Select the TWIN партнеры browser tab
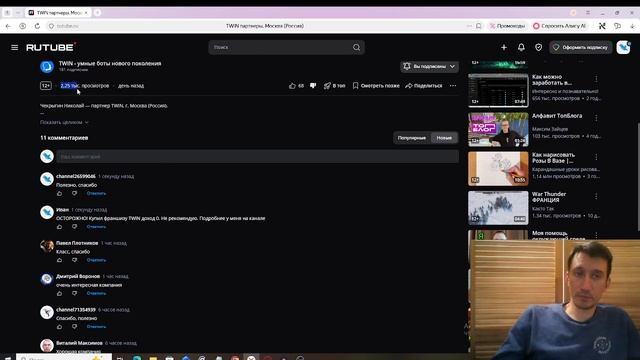Image resolution: width=640 pixels, height=360 pixels. (x=58, y=13)
